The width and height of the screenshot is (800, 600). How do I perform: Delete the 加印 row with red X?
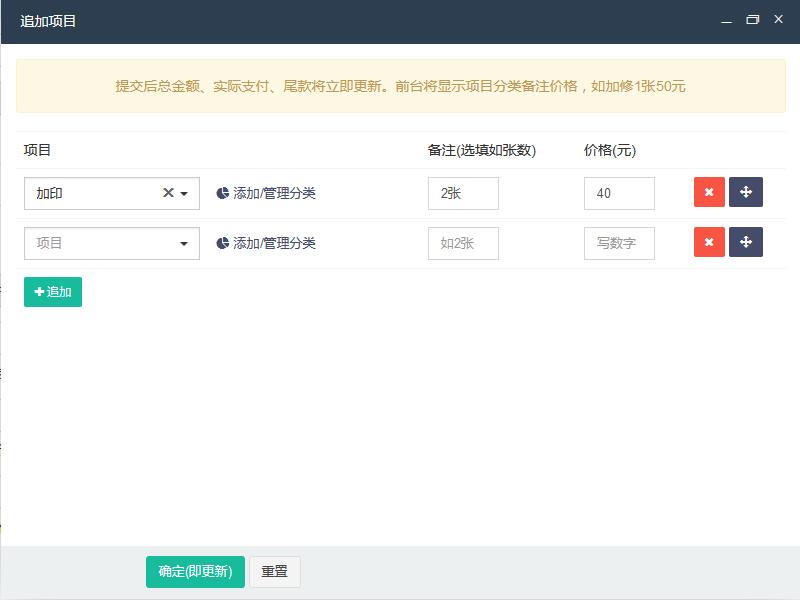pos(709,193)
